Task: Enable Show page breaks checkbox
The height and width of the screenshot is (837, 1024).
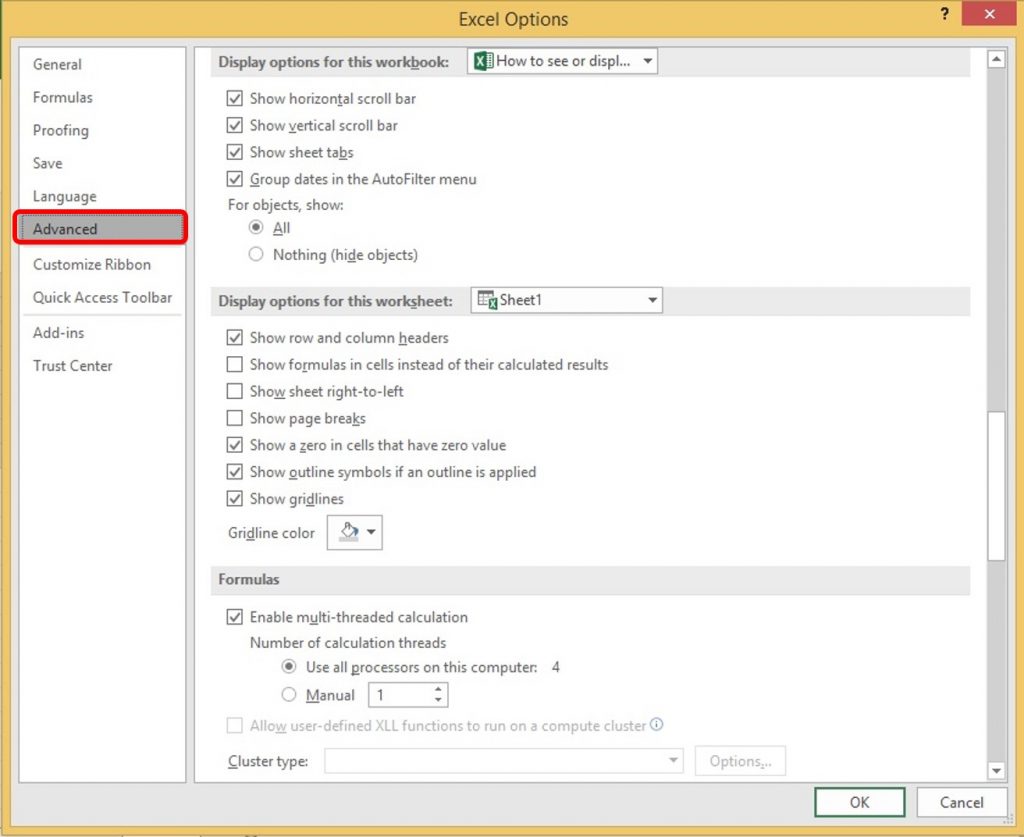Action: [234, 418]
